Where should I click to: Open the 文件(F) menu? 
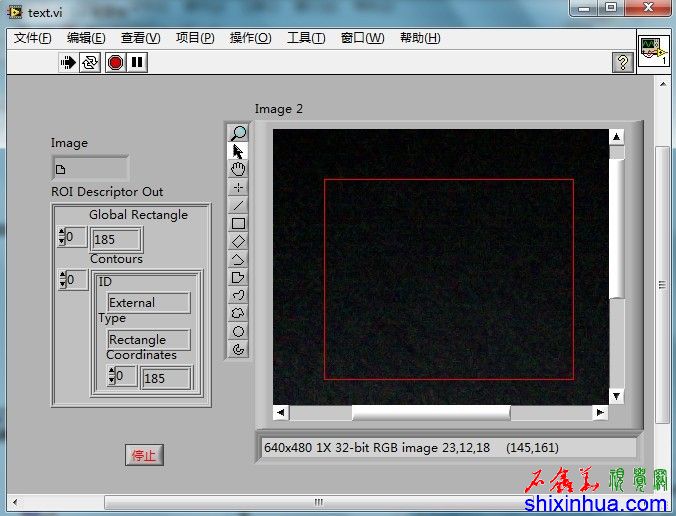[x=33, y=38]
